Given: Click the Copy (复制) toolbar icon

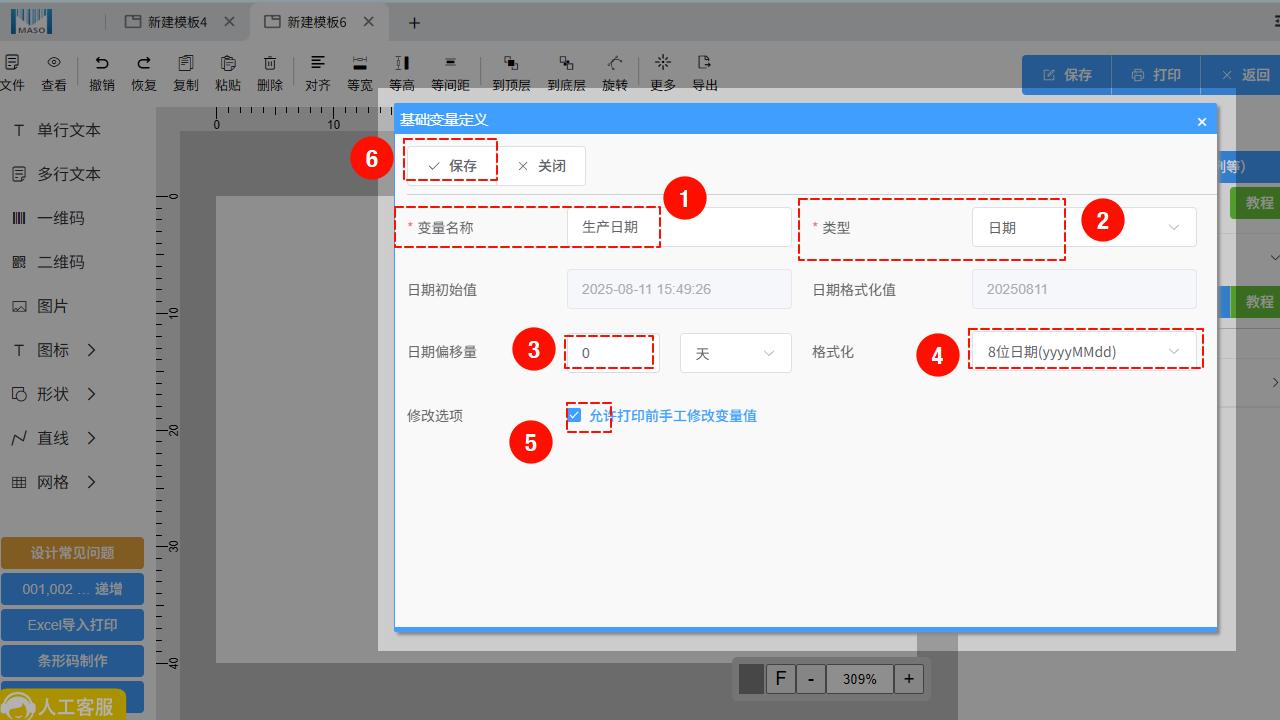Looking at the screenshot, I should click(x=186, y=64).
